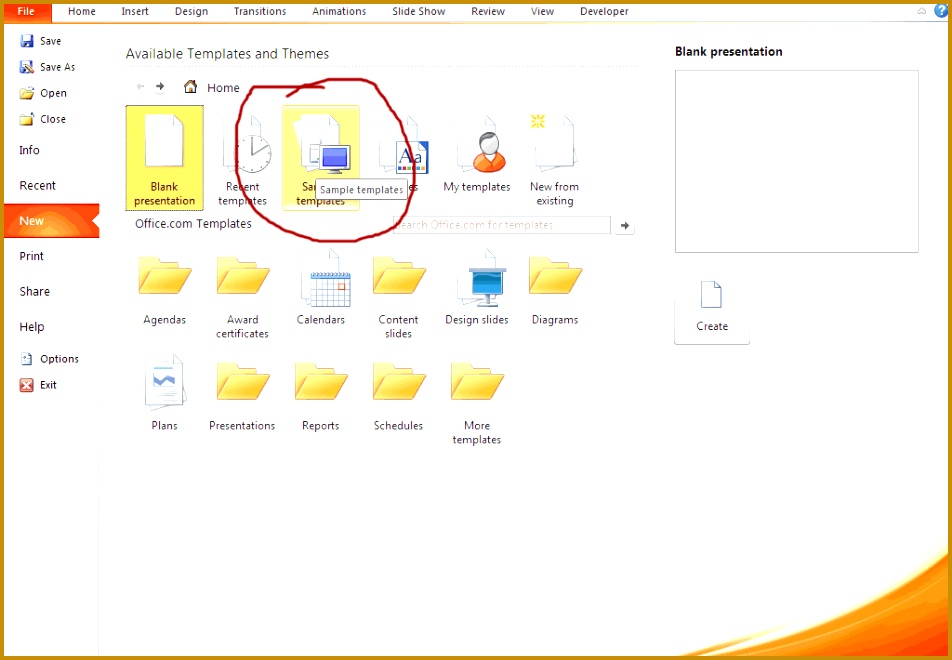Go to template Home via house icon

(191, 87)
